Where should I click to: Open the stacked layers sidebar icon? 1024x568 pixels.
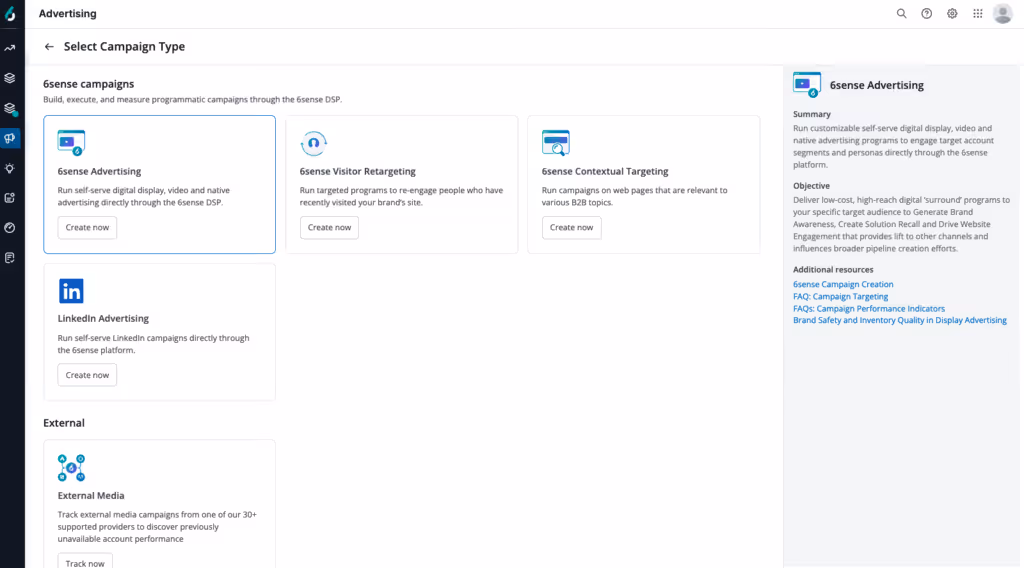click(10, 78)
